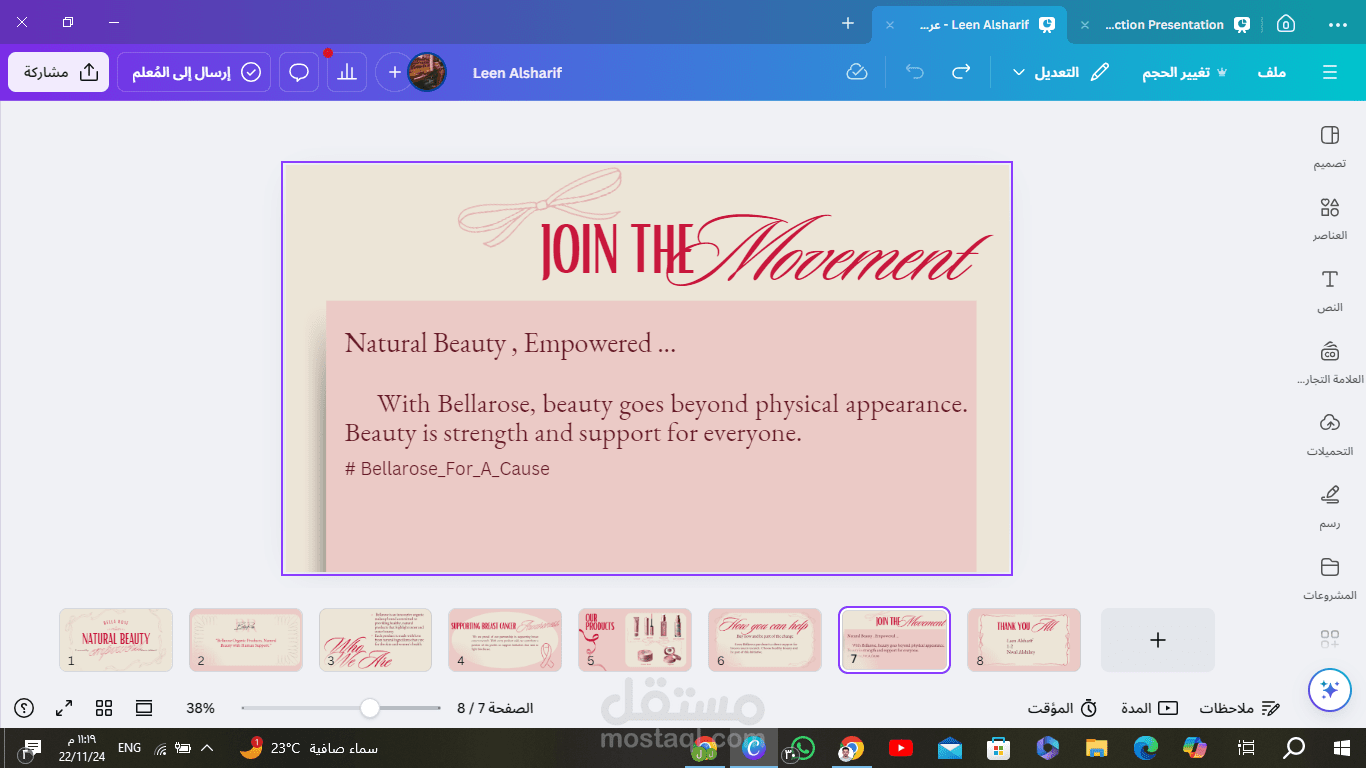Add a collaborator with the plus button
This screenshot has width=1366, height=768.
pos(394,72)
